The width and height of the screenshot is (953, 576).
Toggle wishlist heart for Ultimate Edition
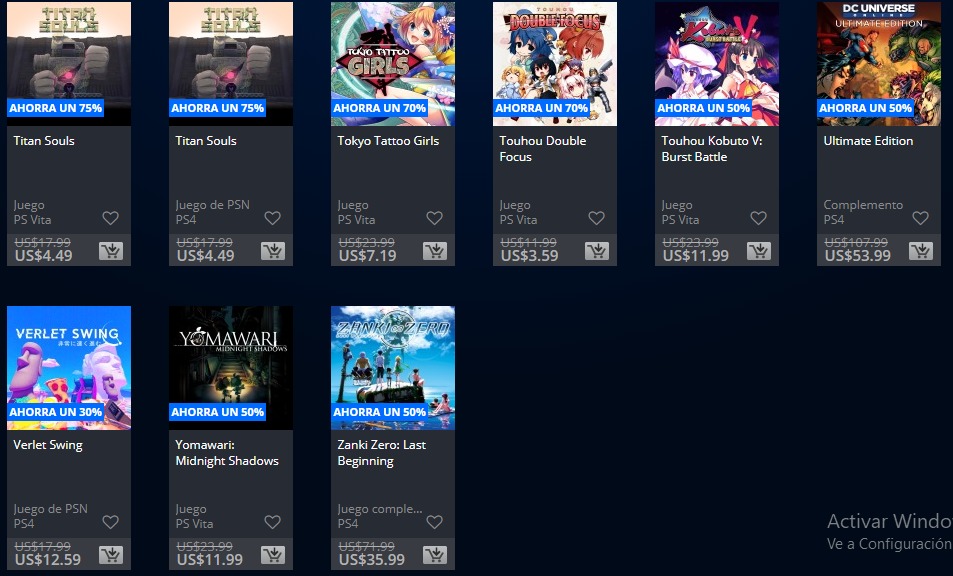[921, 218]
